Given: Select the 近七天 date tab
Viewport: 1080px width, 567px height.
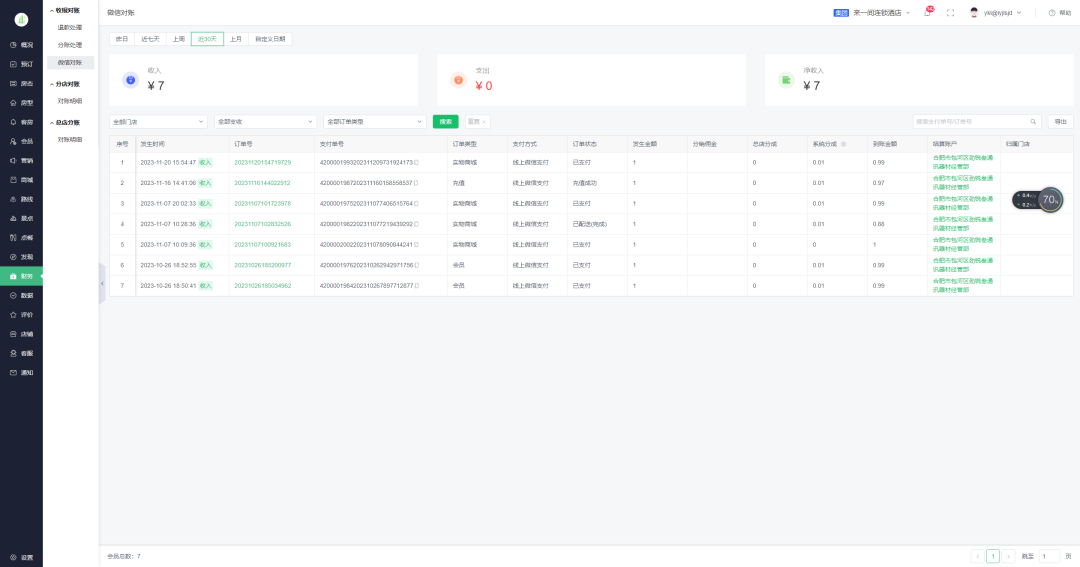Looking at the screenshot, I should pyautogui.click(x=150, y=39).
